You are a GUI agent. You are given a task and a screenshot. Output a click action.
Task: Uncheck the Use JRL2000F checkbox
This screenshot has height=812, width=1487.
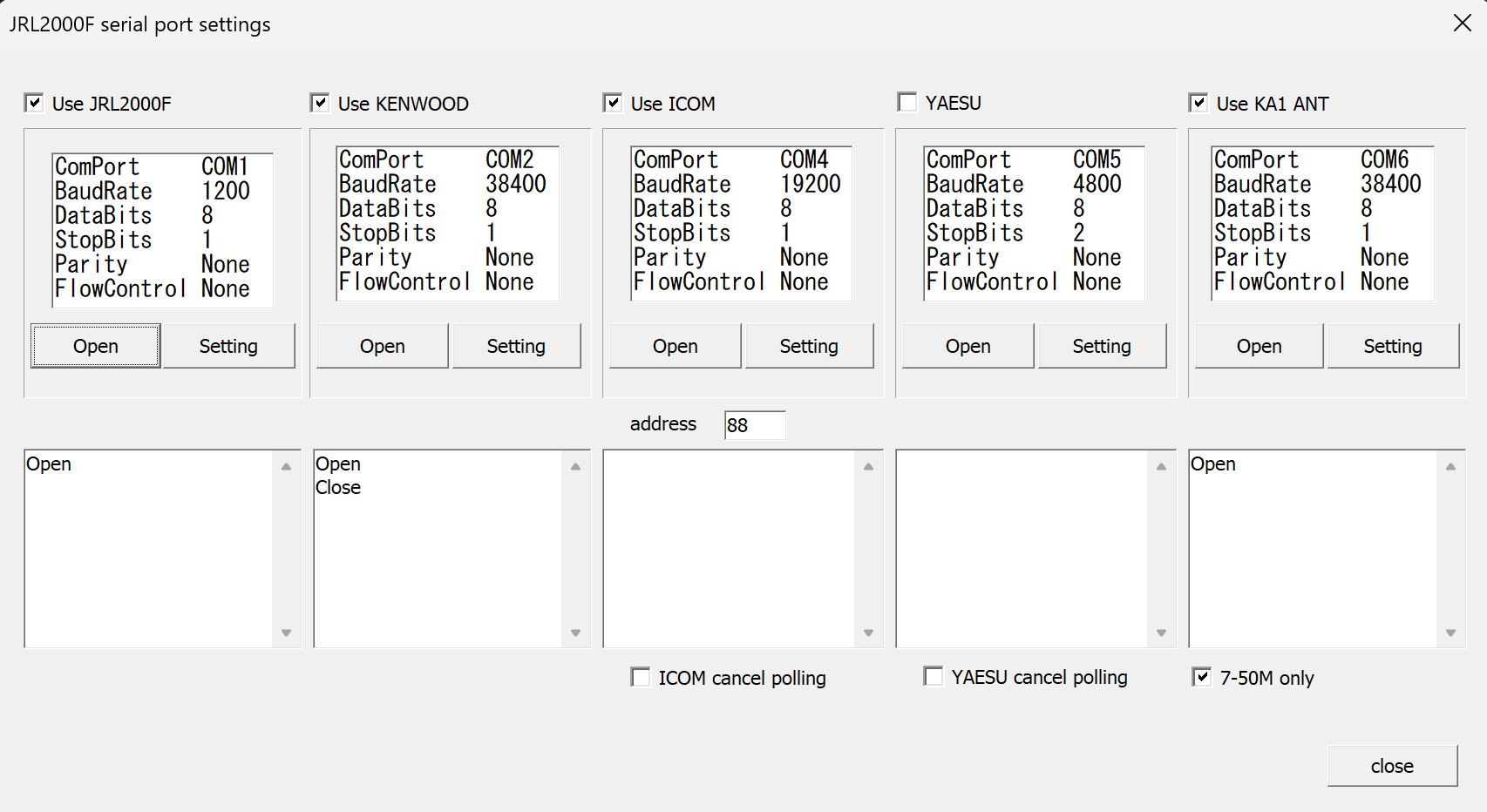click(x=34, y=104)
